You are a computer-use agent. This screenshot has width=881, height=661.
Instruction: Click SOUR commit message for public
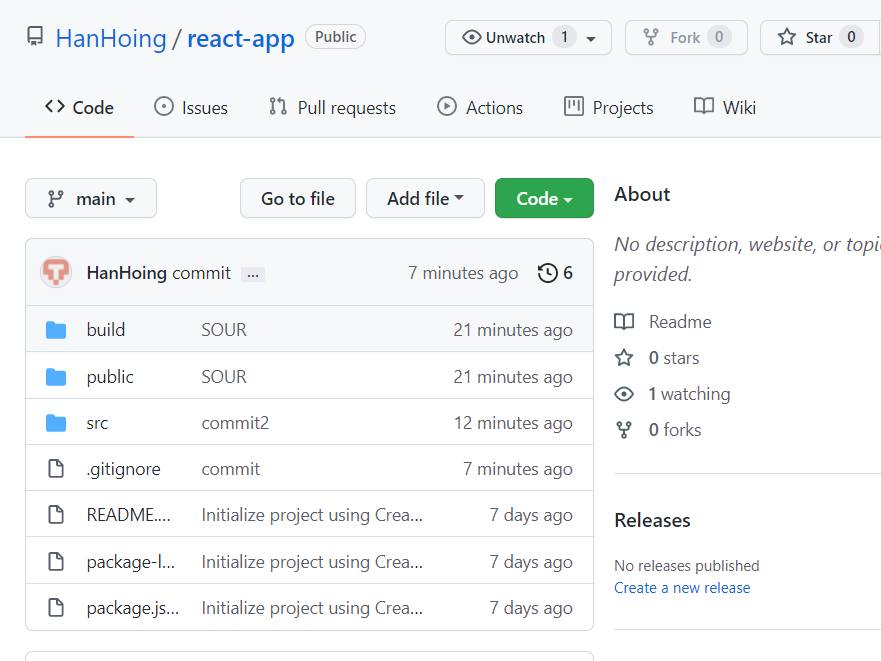click(224, 377)
